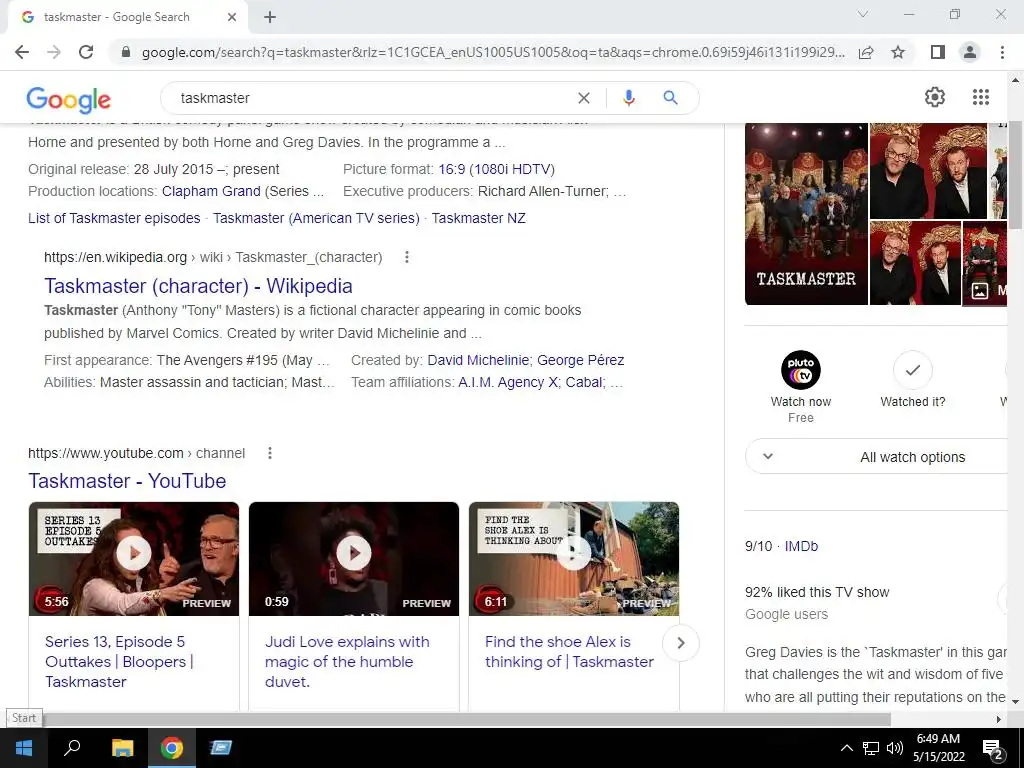Open options menu for YouTube channel result
Image resolution: width=1024 pixels, height=768 pixels.
click(270, 453)
